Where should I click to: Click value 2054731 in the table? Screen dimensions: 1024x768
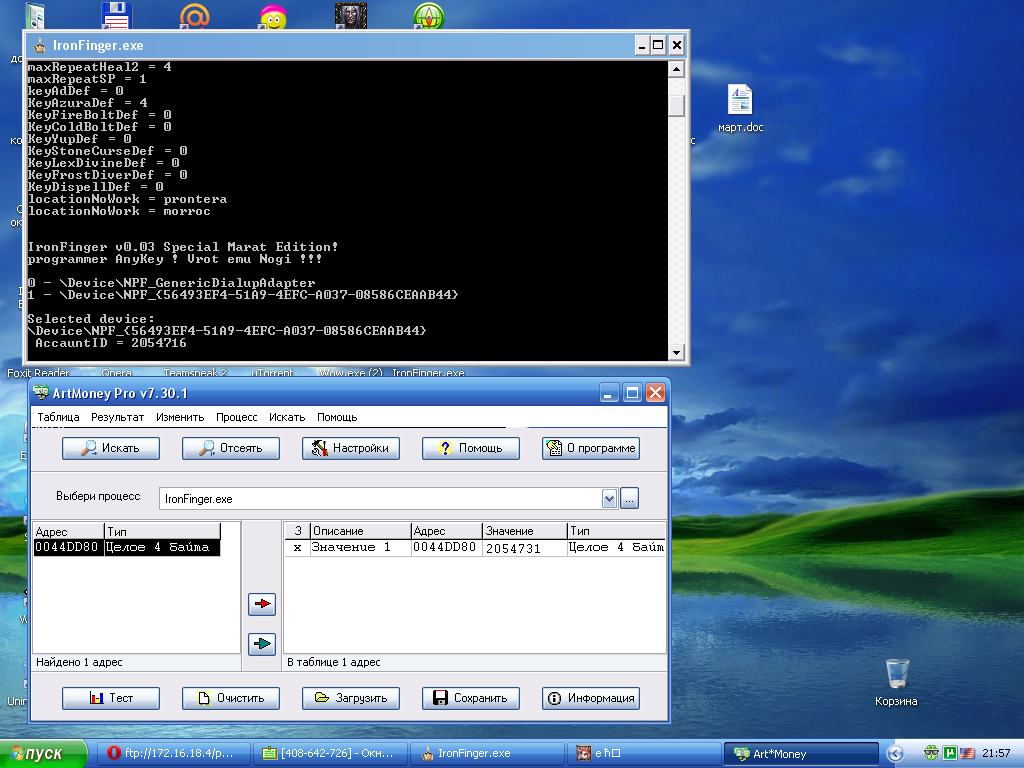click(x=513, y=548)
